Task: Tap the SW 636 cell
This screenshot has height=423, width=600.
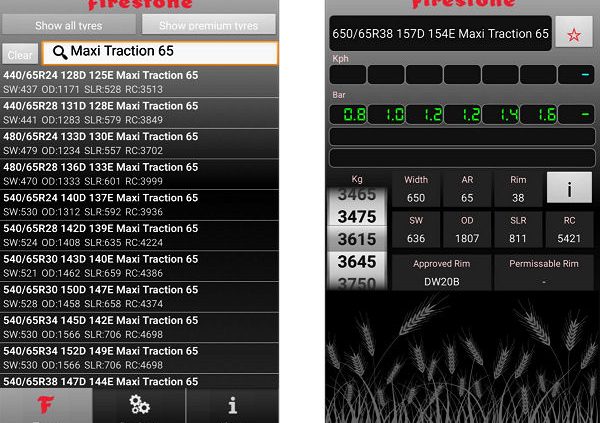Action: (x=416, y=230)
